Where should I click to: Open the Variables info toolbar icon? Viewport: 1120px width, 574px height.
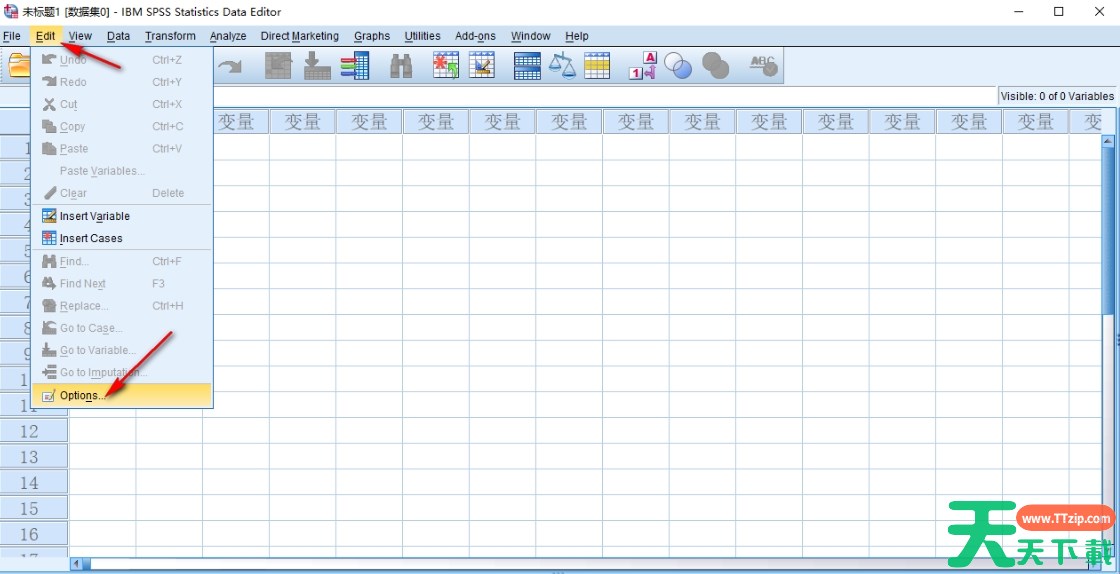point(354,66)
